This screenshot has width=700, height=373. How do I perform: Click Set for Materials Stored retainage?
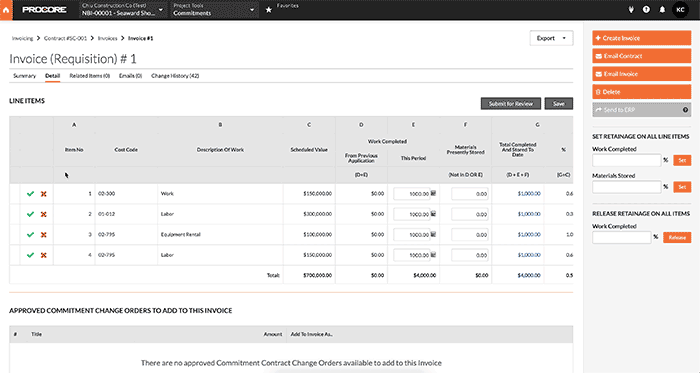click(682, 187)
